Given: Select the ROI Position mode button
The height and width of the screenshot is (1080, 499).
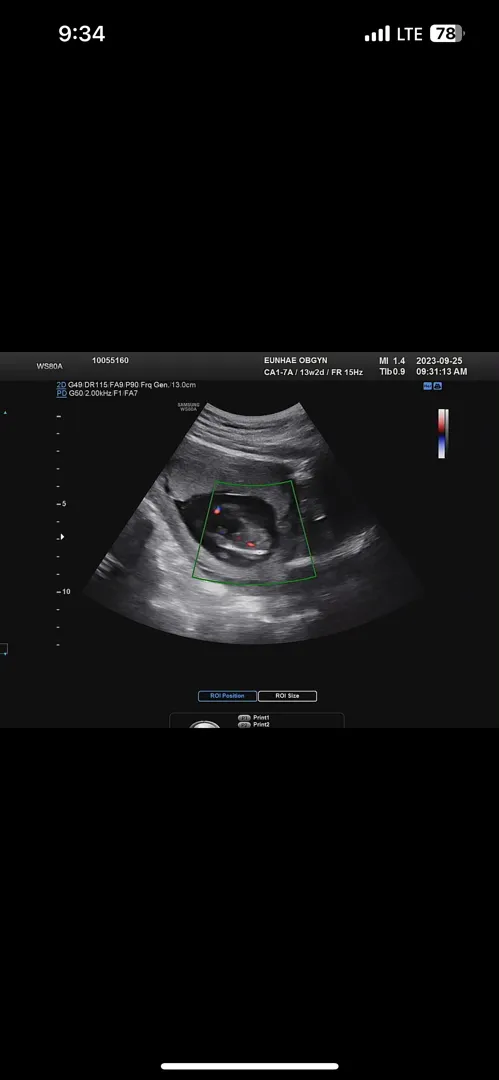Looking at the screenshot, I should pos(227,696).
